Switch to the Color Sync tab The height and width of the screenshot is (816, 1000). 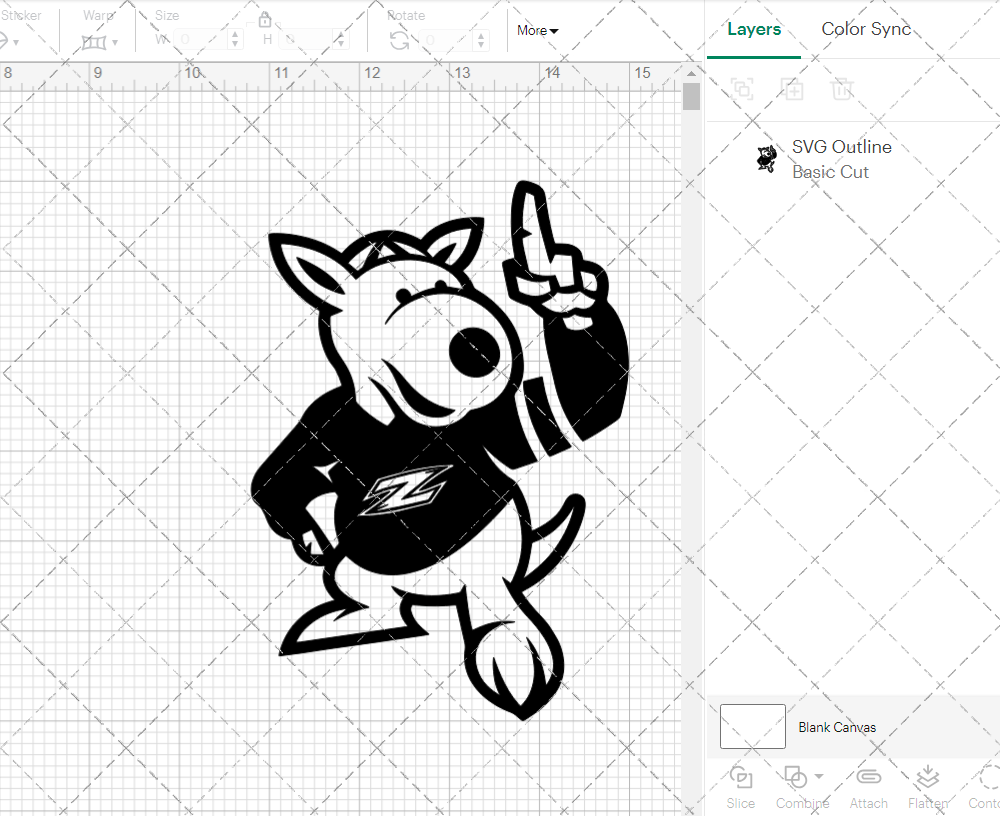coord(866,29)
